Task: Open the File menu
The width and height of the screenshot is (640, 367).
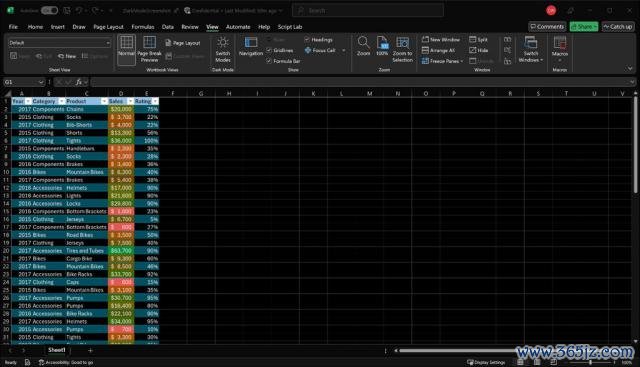Action: pos(13,27)
